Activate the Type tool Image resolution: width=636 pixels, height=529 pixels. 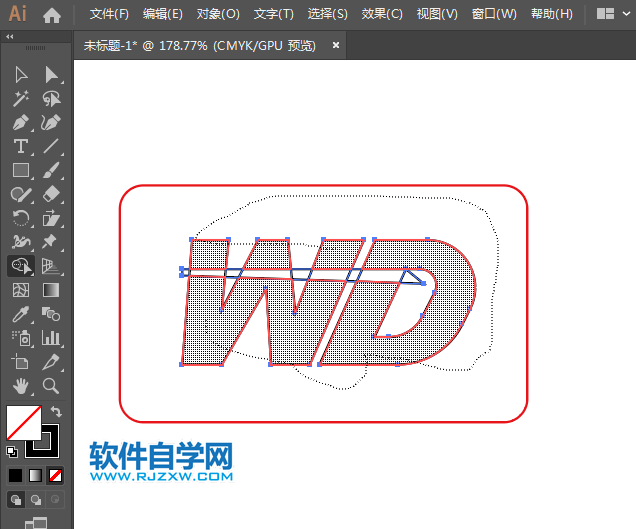pos(21,146)
